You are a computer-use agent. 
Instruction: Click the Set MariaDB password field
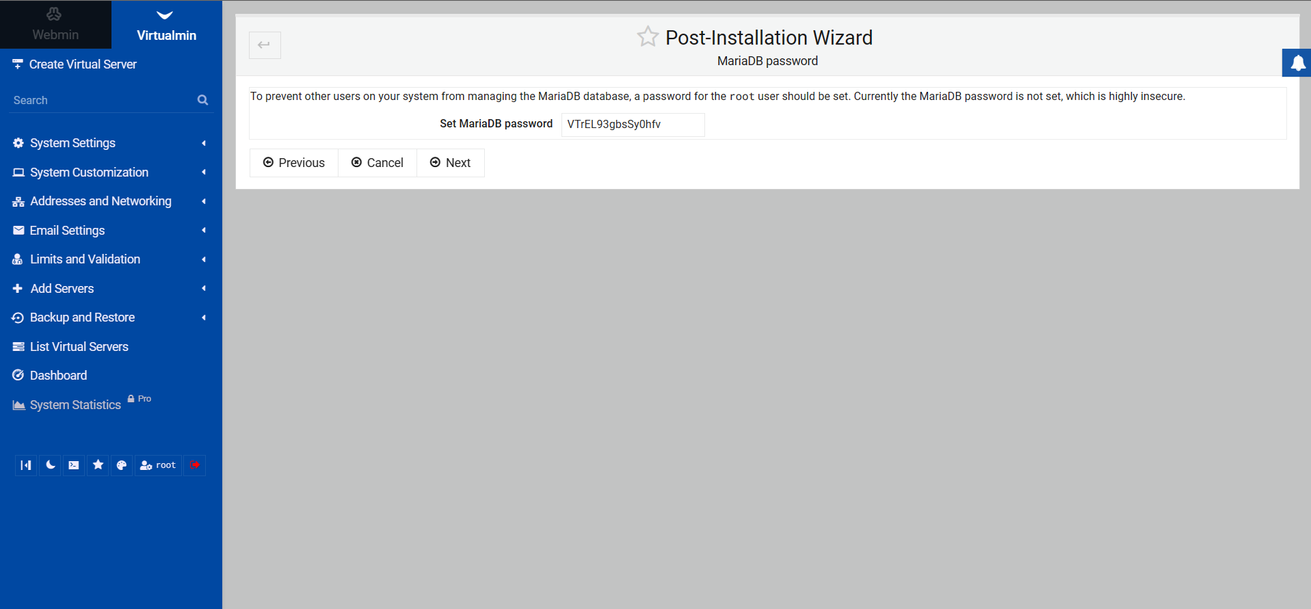pos(632,125)
